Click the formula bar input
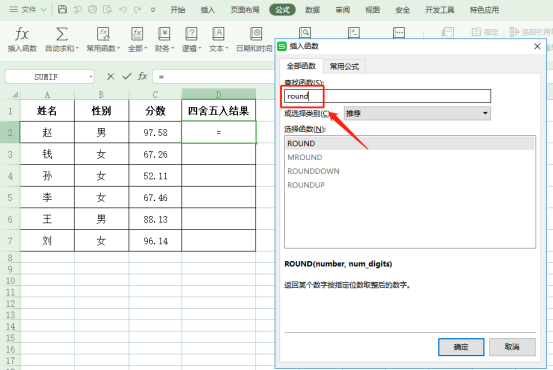This screenshot has width=553, height=370. pyautogui.click(x=214, y=77)
